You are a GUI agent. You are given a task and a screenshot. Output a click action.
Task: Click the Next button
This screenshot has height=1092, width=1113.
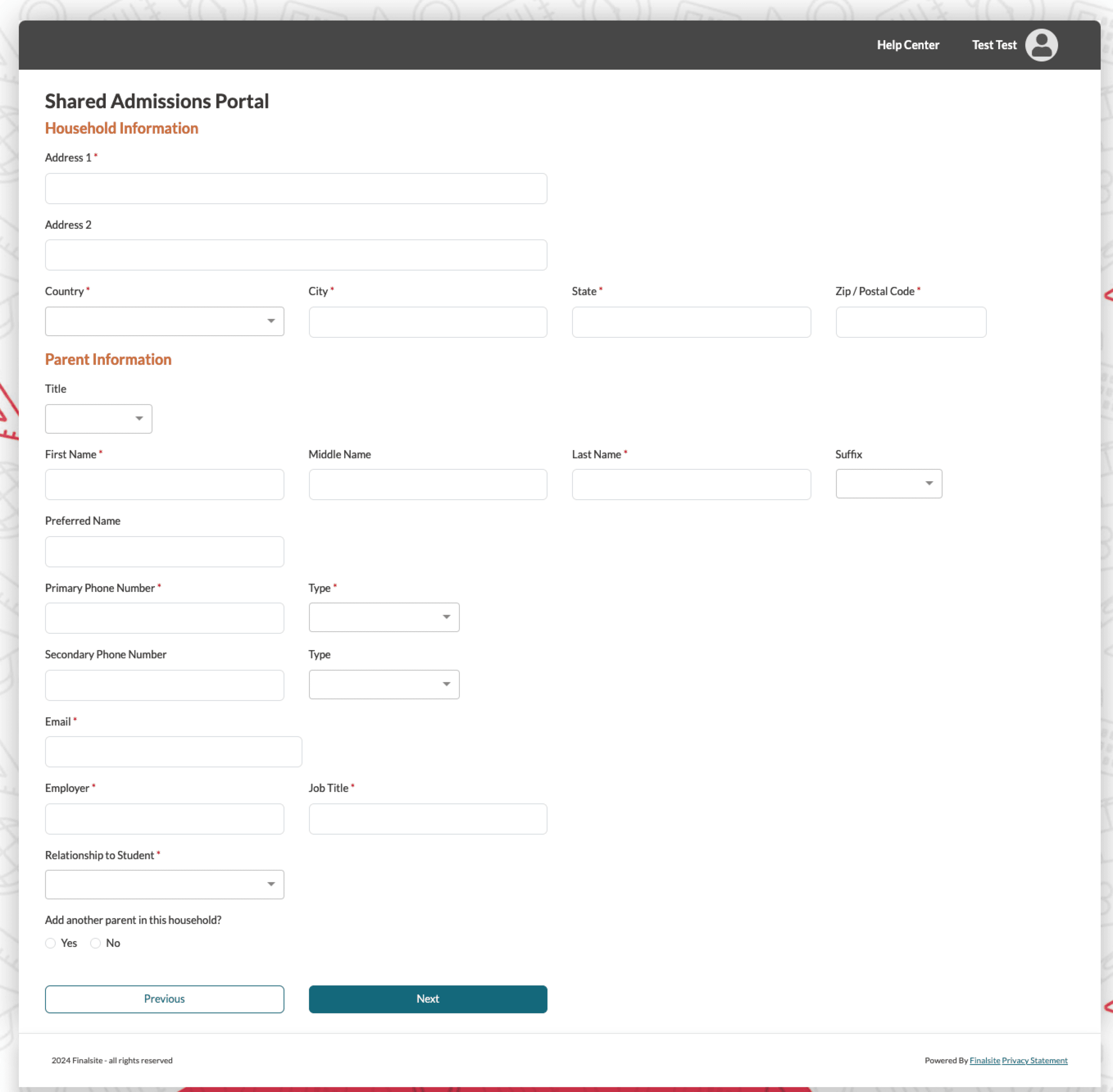(x=427, y=999)
